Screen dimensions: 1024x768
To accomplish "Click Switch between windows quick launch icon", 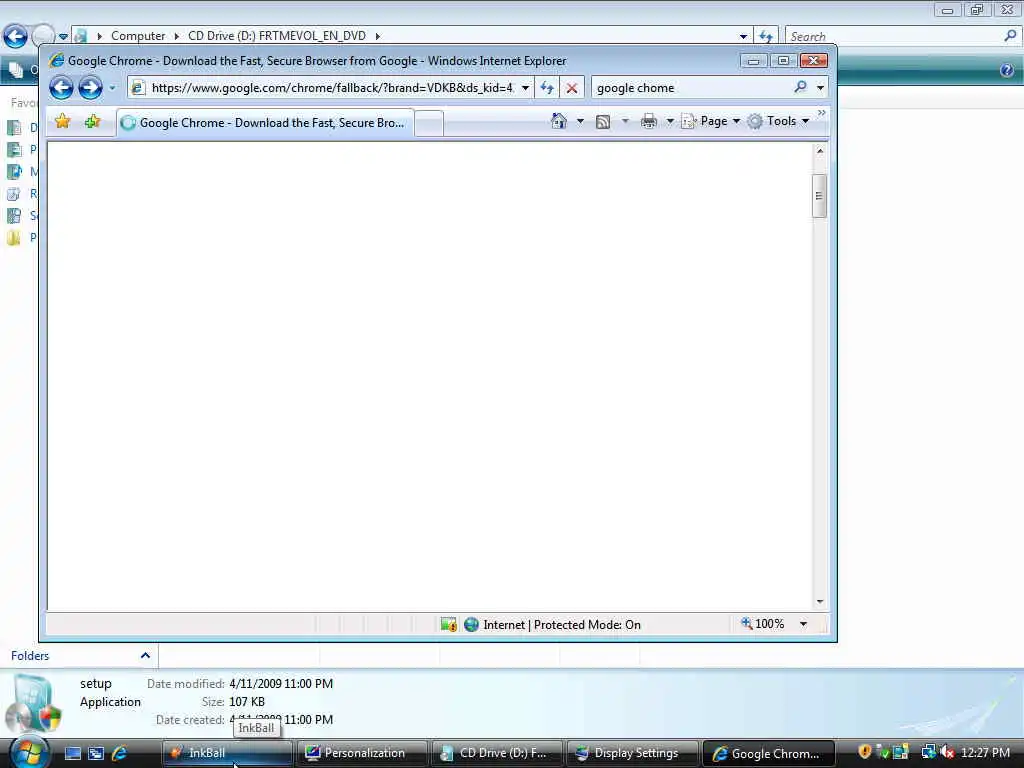I will pos(96,754).
